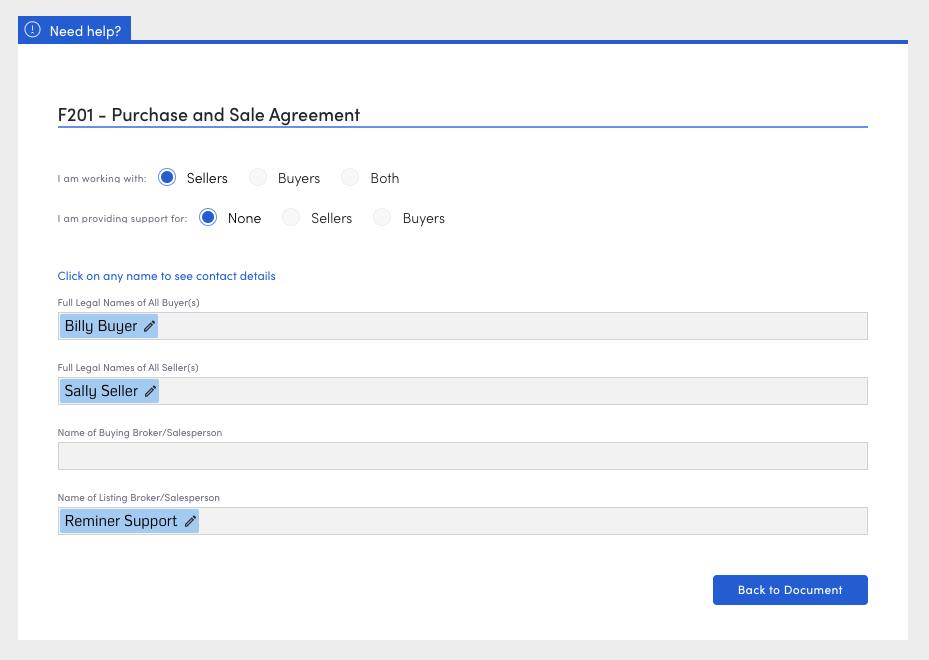Image resolution: width=929 pixels, height=660 pixels.
Task: Select Buyers for 'I am working with'
Action: point(258,177)
